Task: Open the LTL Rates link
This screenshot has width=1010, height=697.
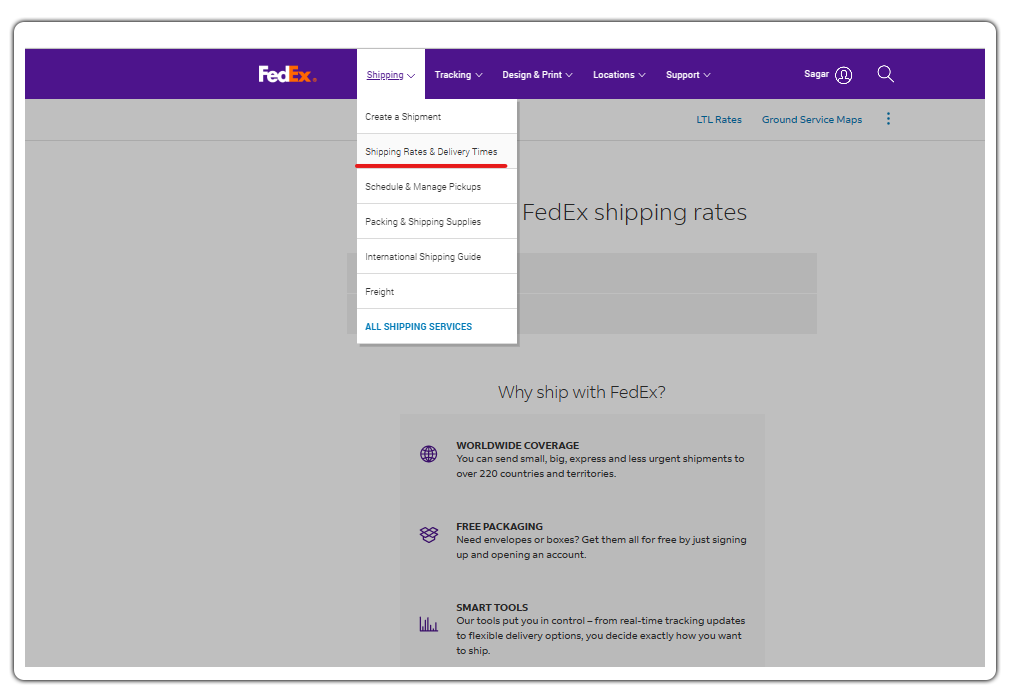Action: (x=719, y=119)
